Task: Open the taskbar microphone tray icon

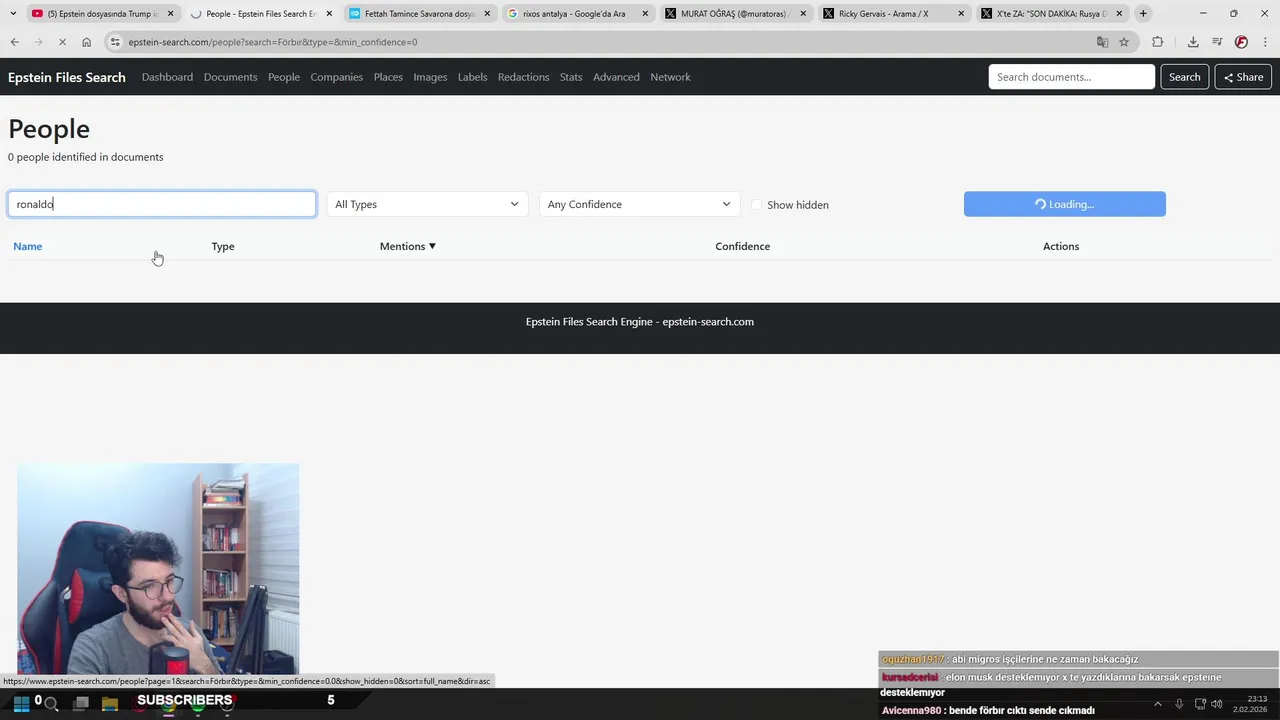Action: click(x=1179, y=704)
